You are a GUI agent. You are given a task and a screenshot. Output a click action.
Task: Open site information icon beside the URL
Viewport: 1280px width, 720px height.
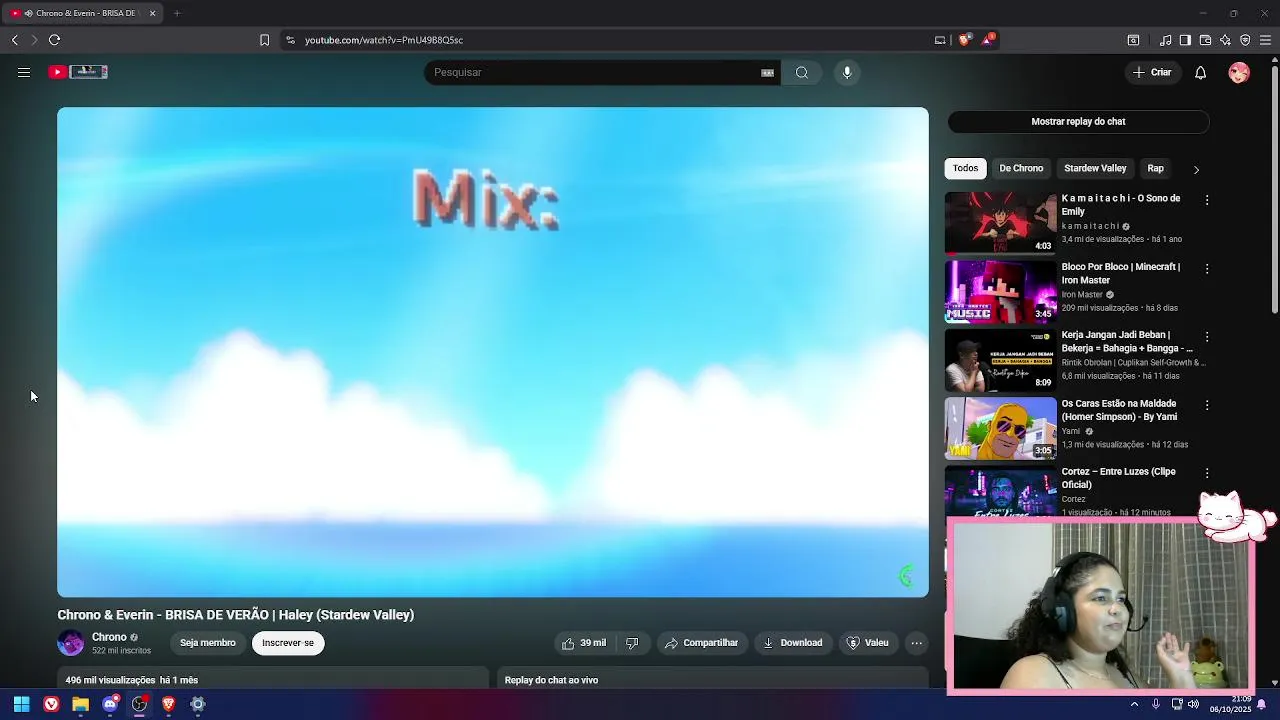click(x=290, y=40)
